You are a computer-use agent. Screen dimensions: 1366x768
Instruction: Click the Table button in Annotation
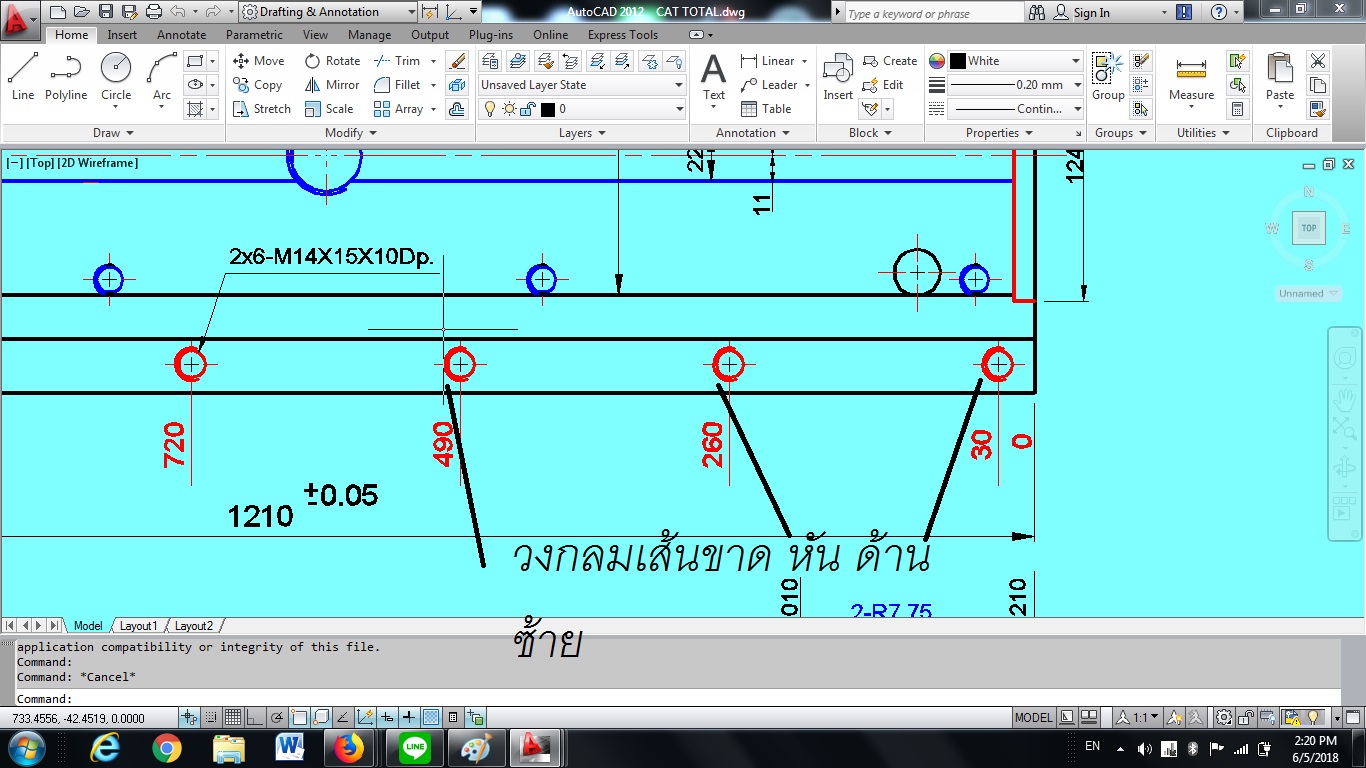pyautogui.click(x=766, y=109)
